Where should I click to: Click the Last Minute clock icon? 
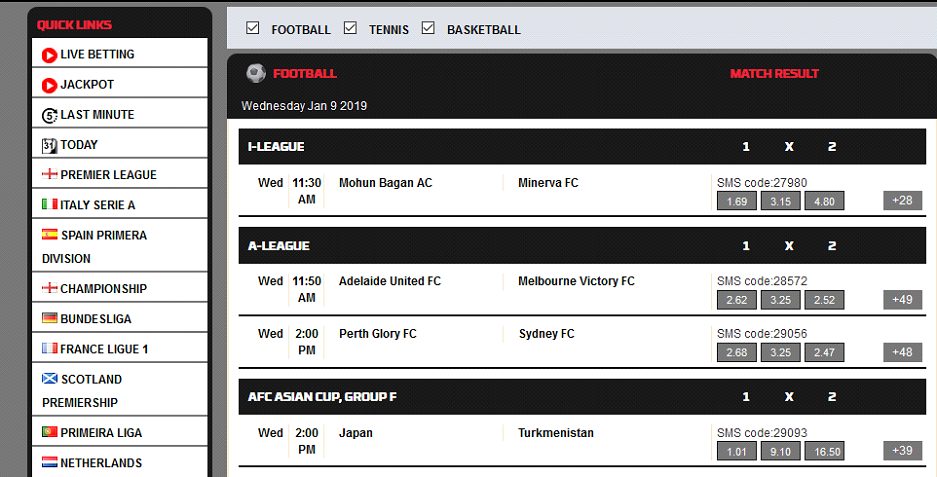(50, 116)
